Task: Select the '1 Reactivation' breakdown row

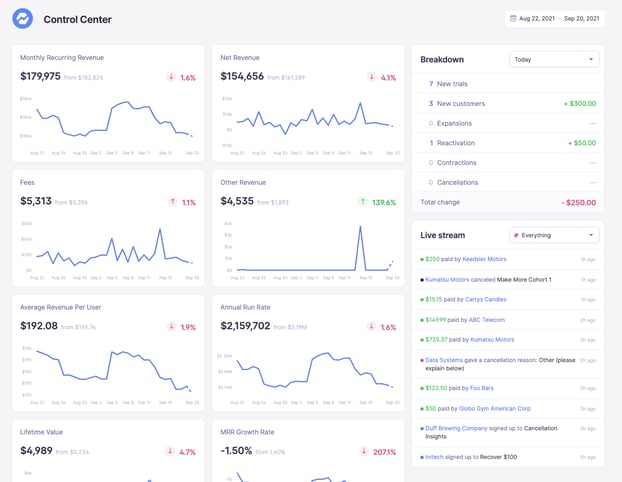Action: (x=508, y=143)
